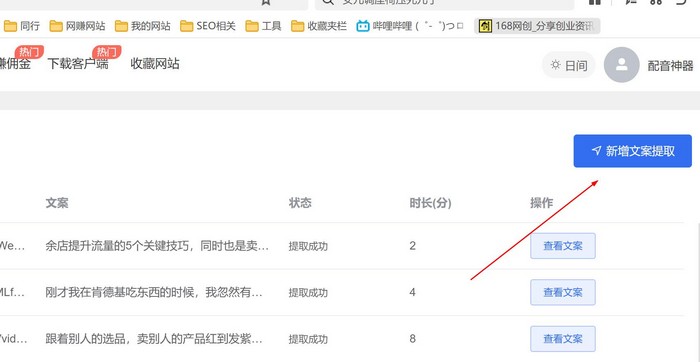
Task: Click the 配音神器 username
Action: tap(671, 66)
